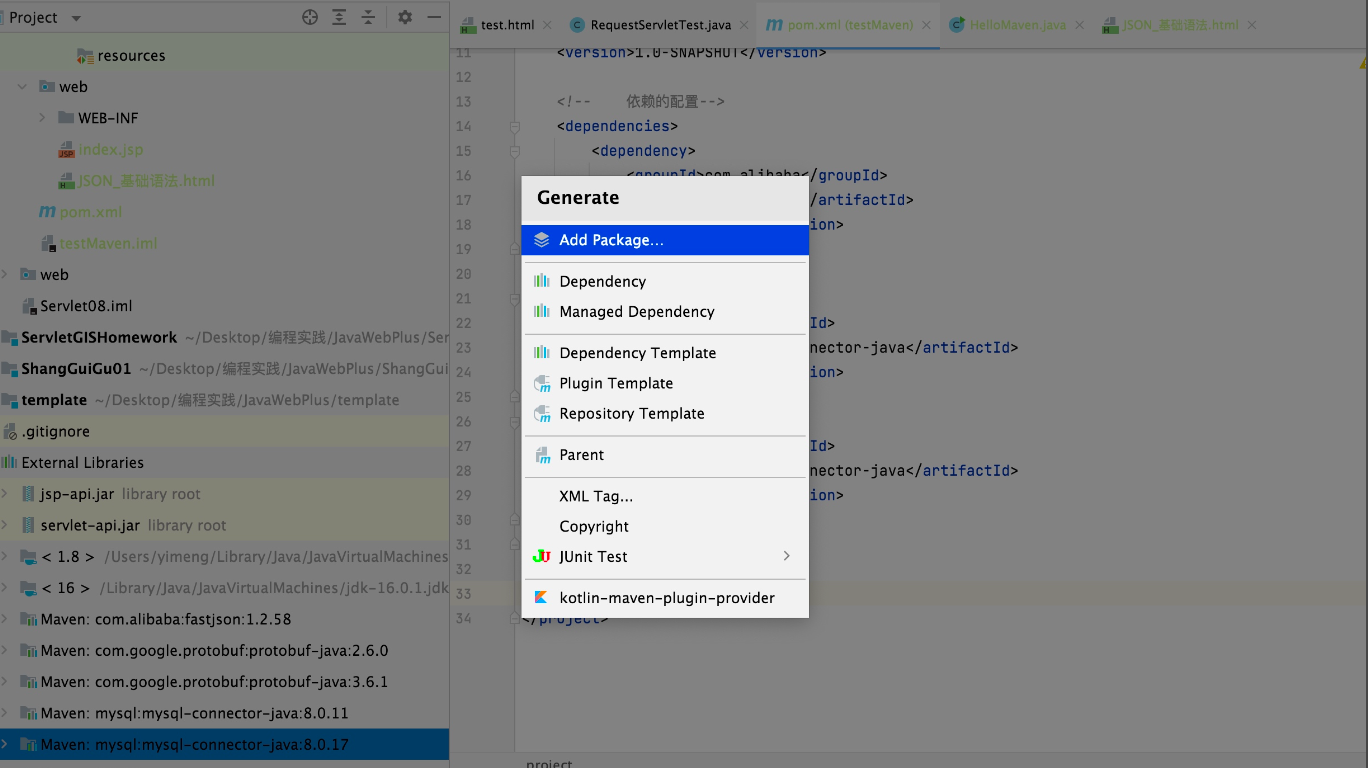Open the Project panel settings gear
The height and width of the screenshot is (768, 1368).
[405, 17]
